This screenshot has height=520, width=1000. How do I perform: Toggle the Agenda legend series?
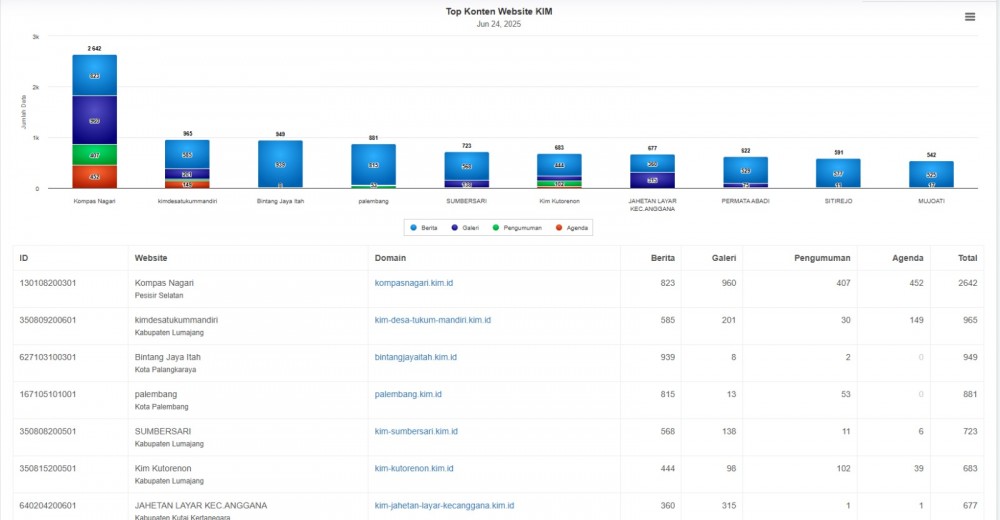(x=571, y=228)
